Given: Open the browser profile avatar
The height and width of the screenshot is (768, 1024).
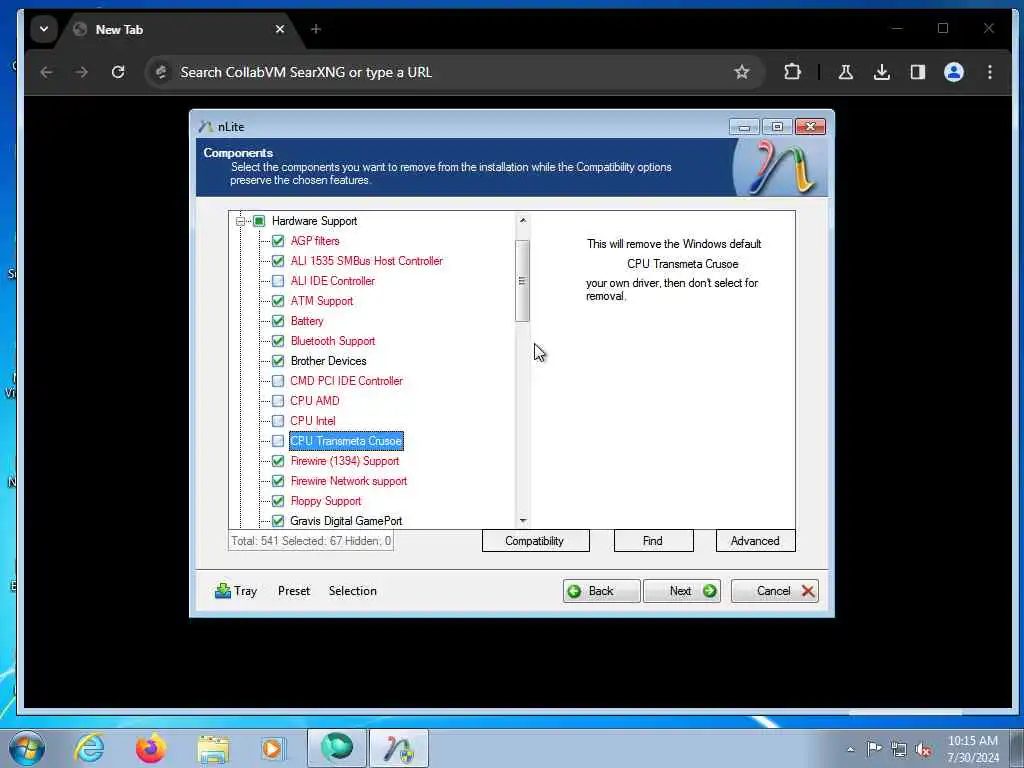Looking at the screenshot, I should 954,72.
